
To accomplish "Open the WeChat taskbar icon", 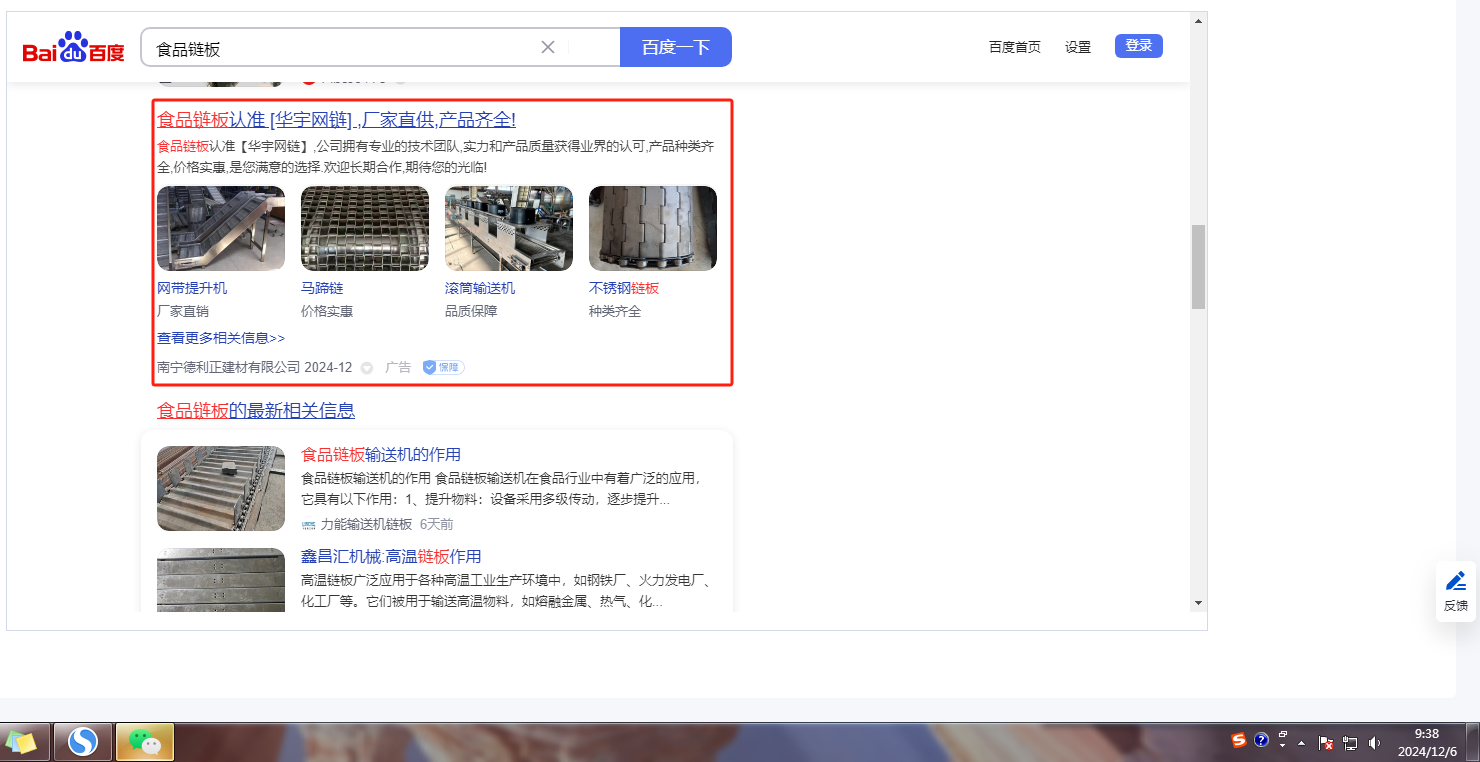I will click(145, 742).
